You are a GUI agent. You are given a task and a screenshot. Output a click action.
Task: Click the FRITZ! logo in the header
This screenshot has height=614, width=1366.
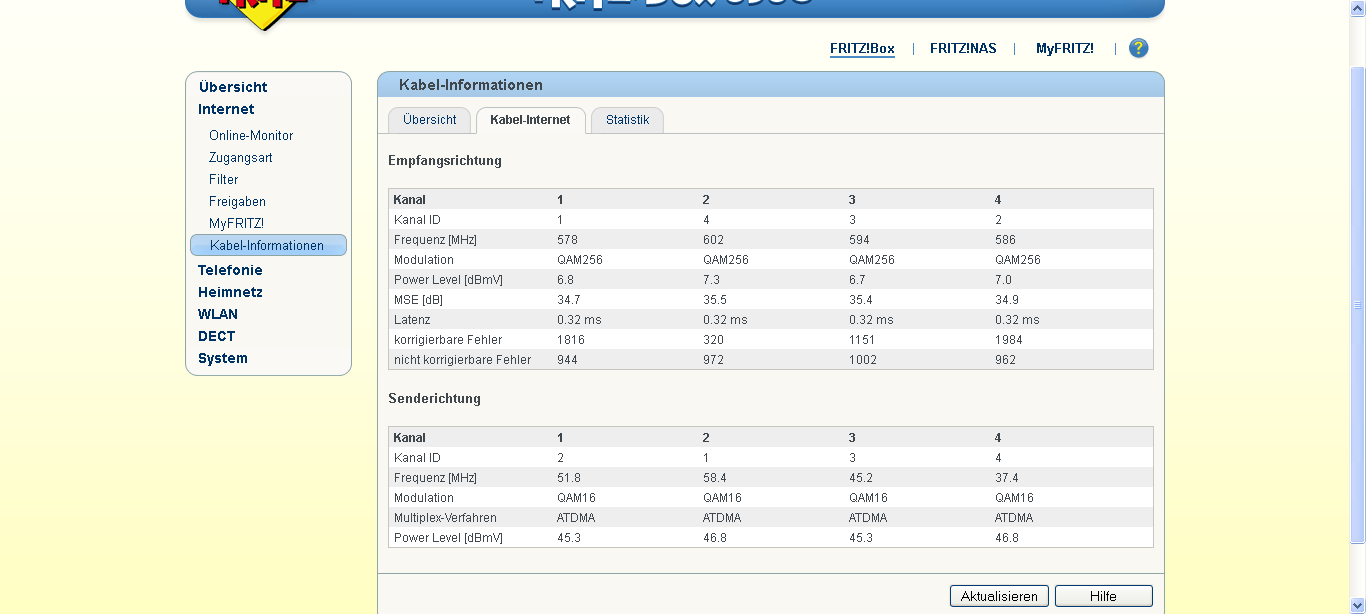pyautogui.click(x=264, y=10)
